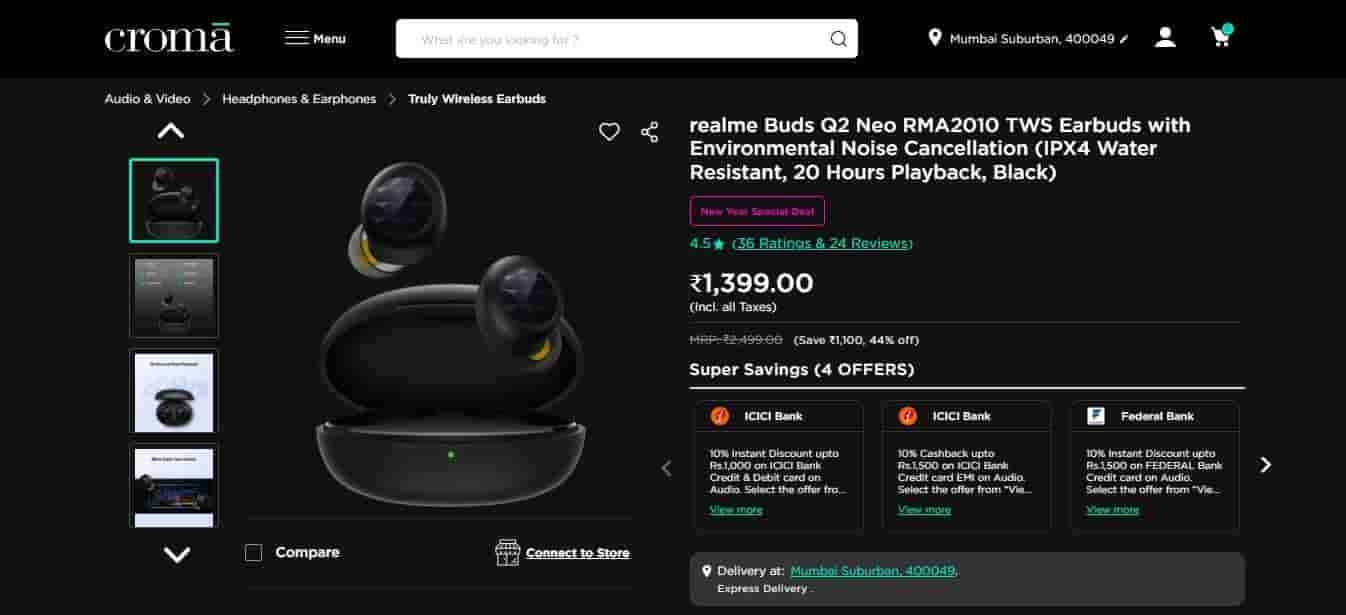Open the shopping cart icon
Screen dimensions: 1346x615
(x=1221, y=35)
